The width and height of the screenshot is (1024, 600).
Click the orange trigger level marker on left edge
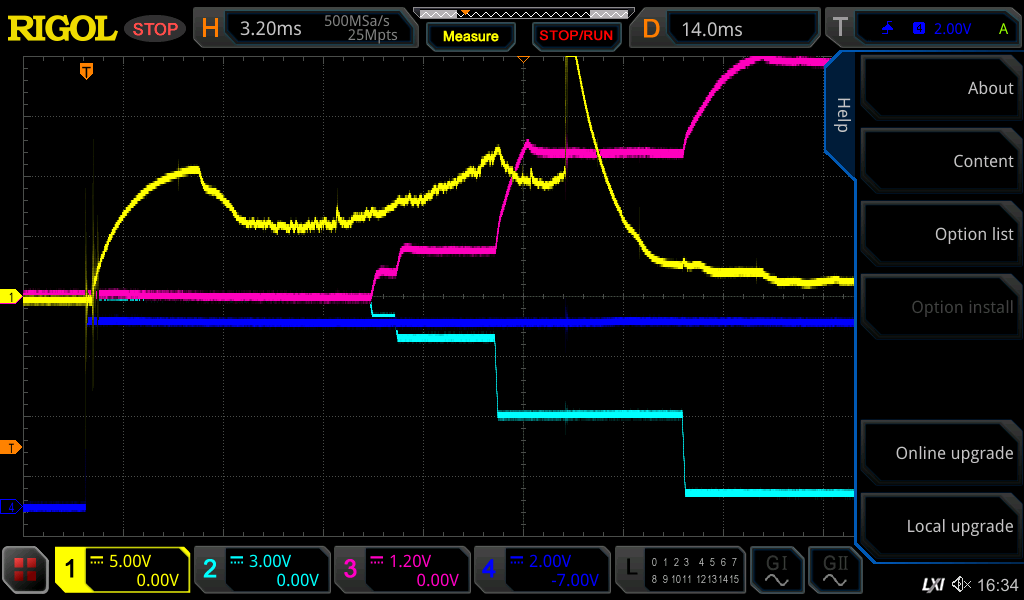[x=12, y=447]
